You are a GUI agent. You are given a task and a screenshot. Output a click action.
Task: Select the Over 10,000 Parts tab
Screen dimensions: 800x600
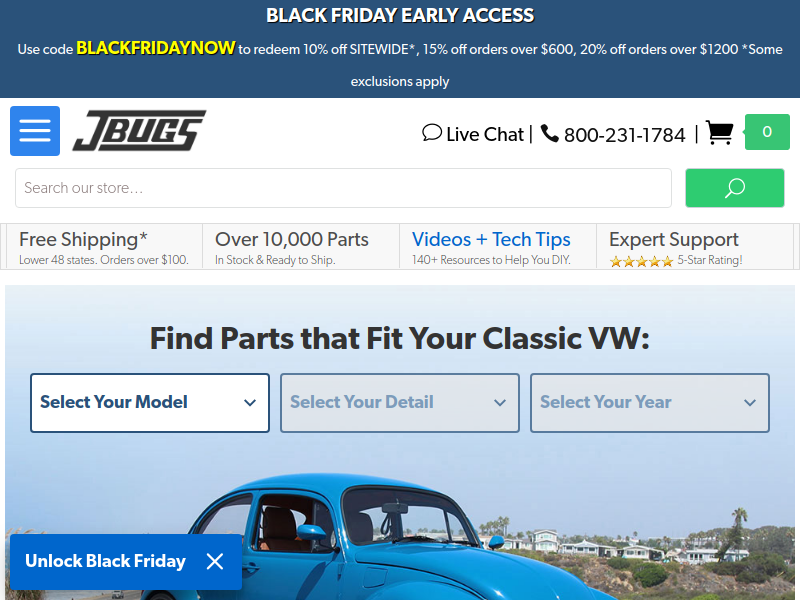[301, 246]
